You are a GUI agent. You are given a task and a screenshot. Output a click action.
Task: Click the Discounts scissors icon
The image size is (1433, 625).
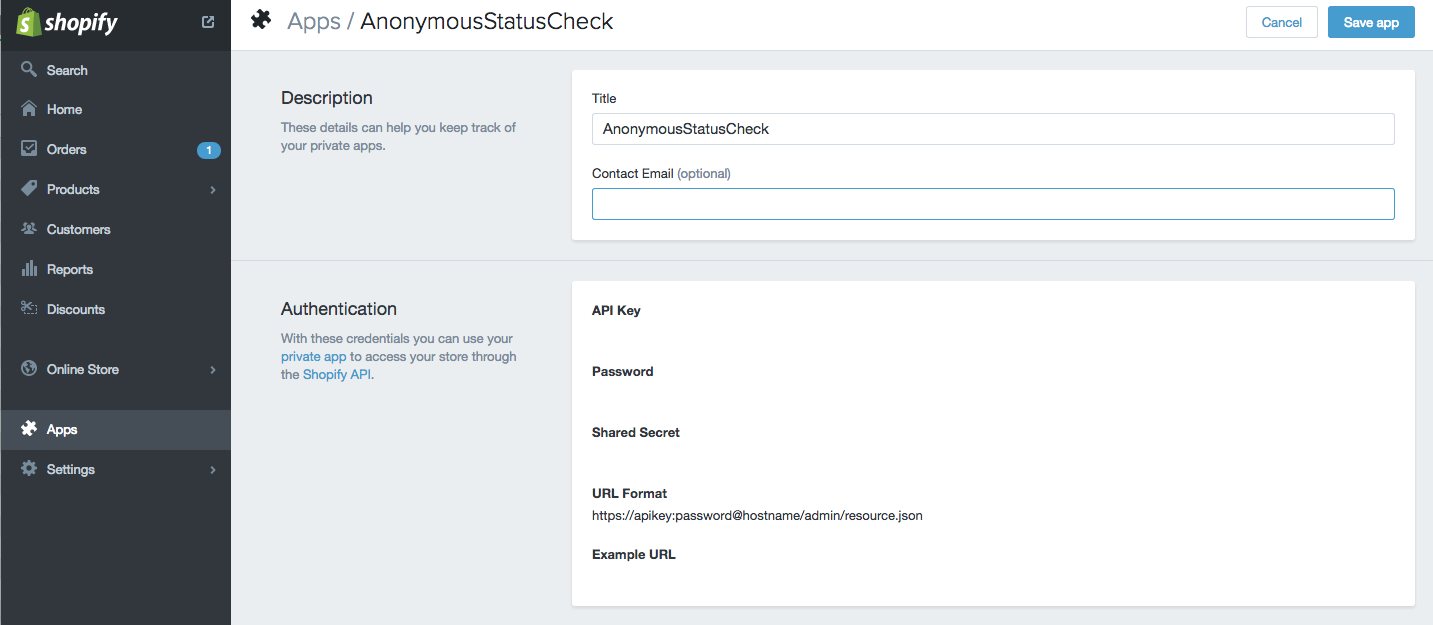coord(29,309)
